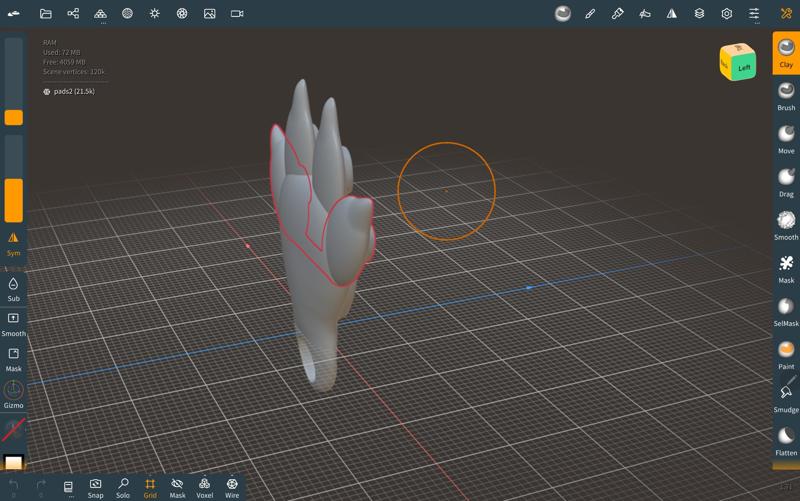
Task: Select the Paint tool
Action: [x=786, y=355]
